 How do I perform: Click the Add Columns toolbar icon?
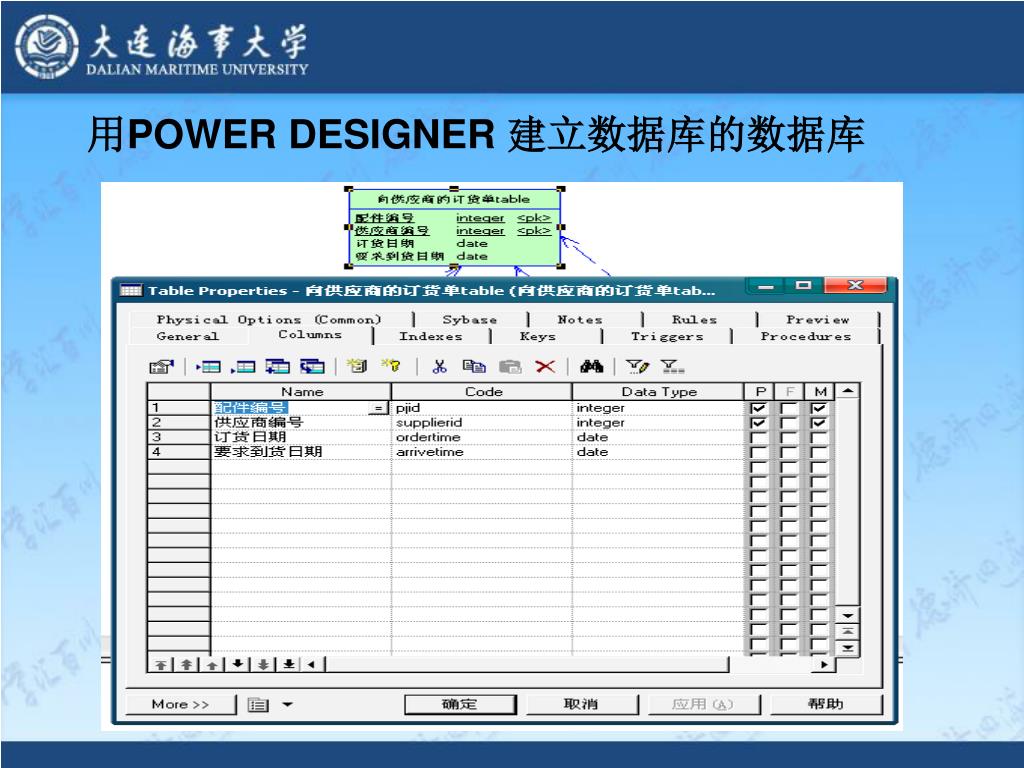click(278, 367)
